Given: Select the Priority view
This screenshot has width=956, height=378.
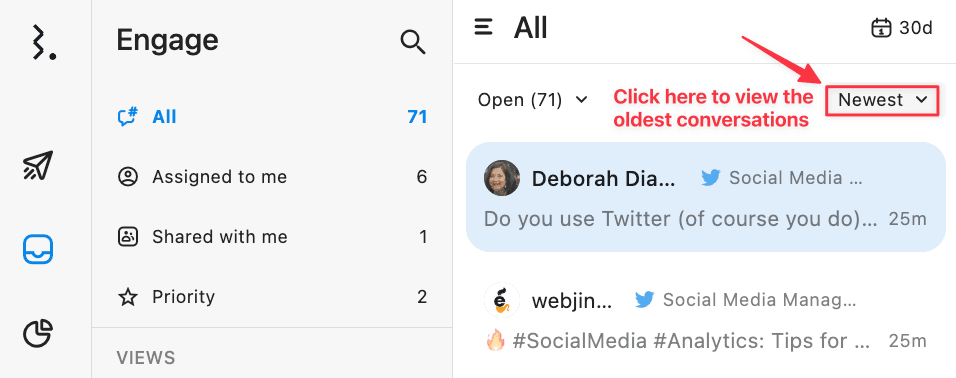Looking at the screenshot, I should (272, 297).
